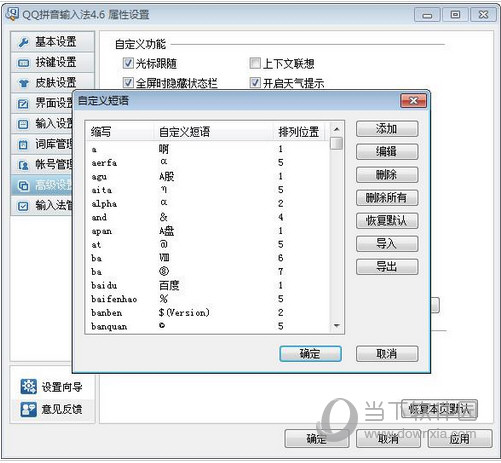Click the QQ拼音 title bar app icon
The height and width of the screenshot is (463, 501).
click(12, 14)
